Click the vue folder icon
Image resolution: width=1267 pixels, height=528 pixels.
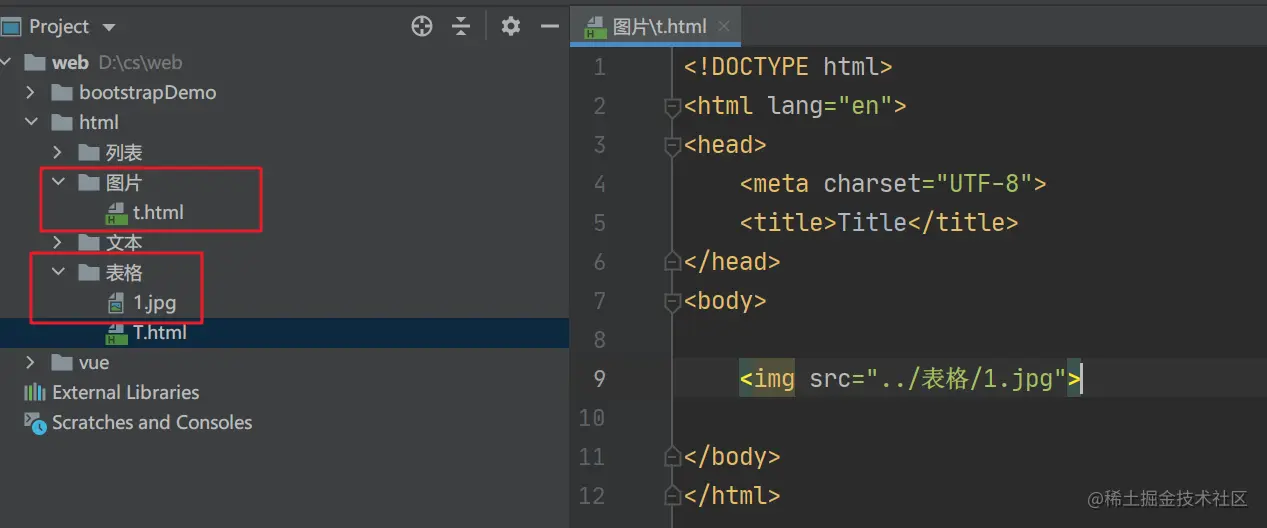click(62, 362)
